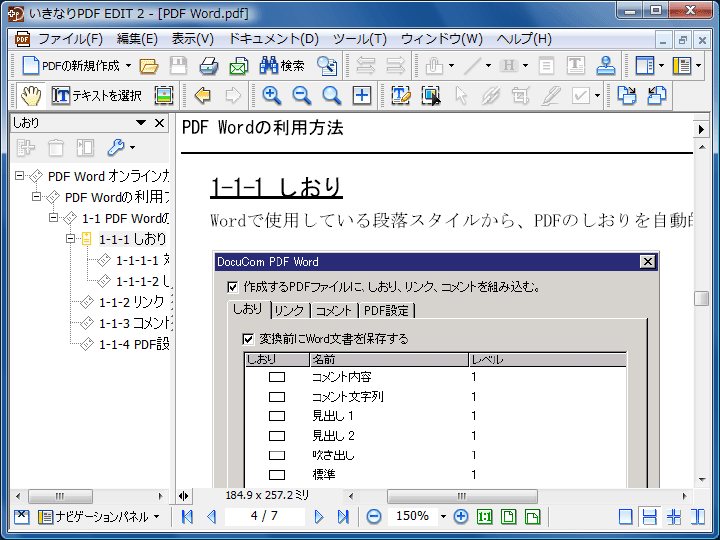Open the しおり panel dropdown arrow

[141, 123]
